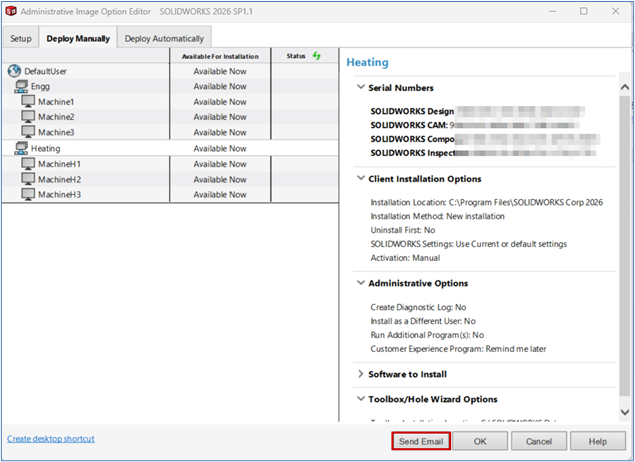The height and width of the screenshot is (462, 635).
Task: Click the SOLIDWORKS Inspect serial number entry
Action: (483, 153)
